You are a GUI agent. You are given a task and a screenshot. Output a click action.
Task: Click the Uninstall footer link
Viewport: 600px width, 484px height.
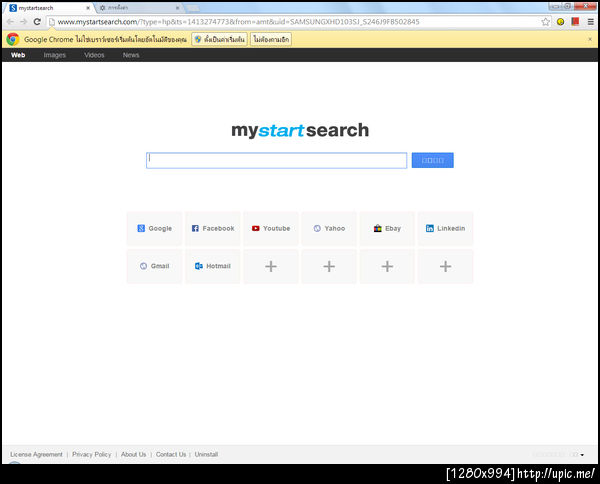[x=206, y=454]
